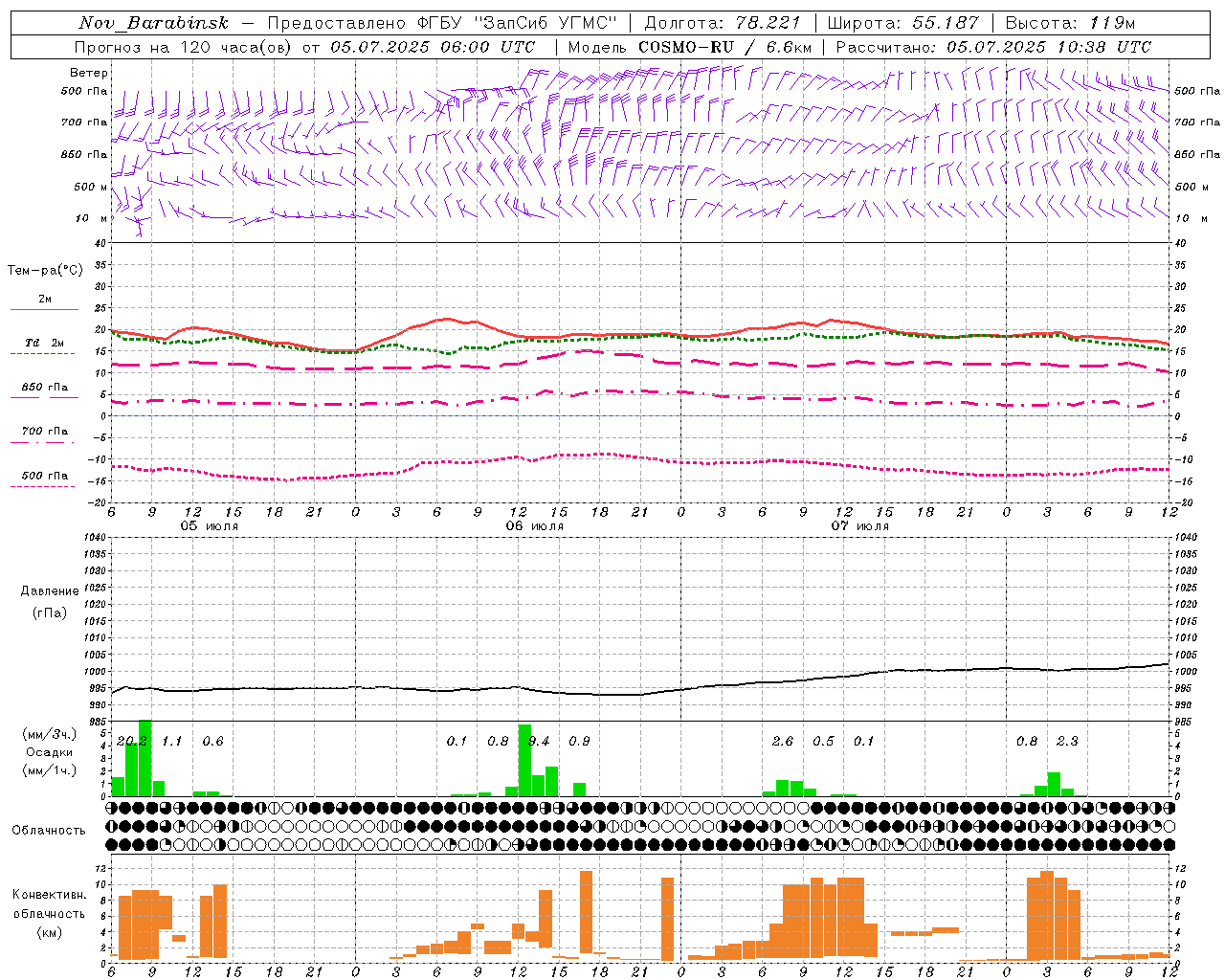Viewport: 1225px width, 980px height.
Task: Click the 500 м wind level on left axis
Action: click(x=91, y=187)
